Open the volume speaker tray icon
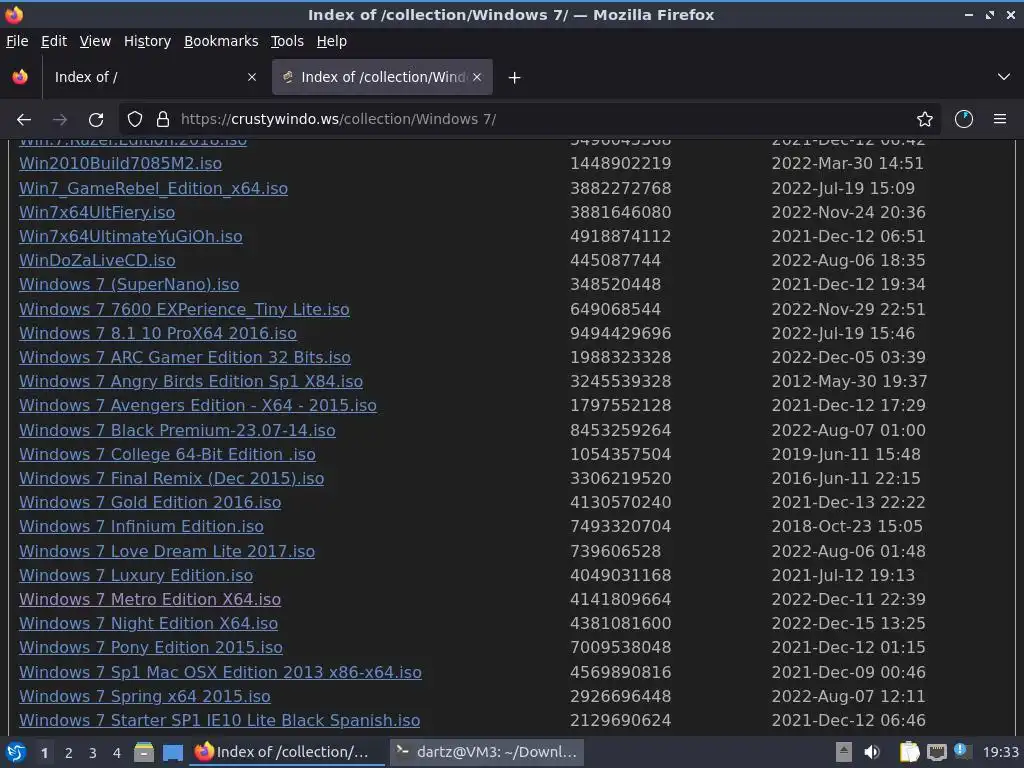This screenshot has height=768, width=1024. [x=872, y=752]
